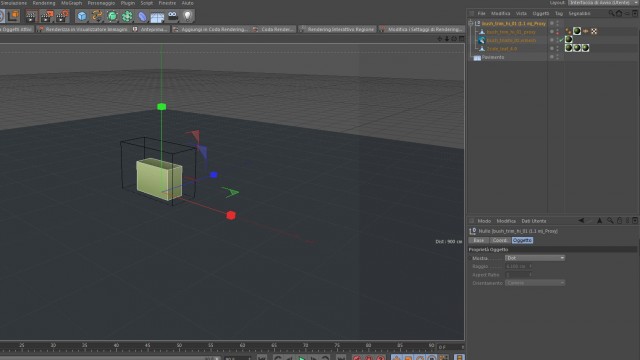Screen dimensions: 640x360
Task: Select the blue deformer capsule icon
Action: pos(142,16)
